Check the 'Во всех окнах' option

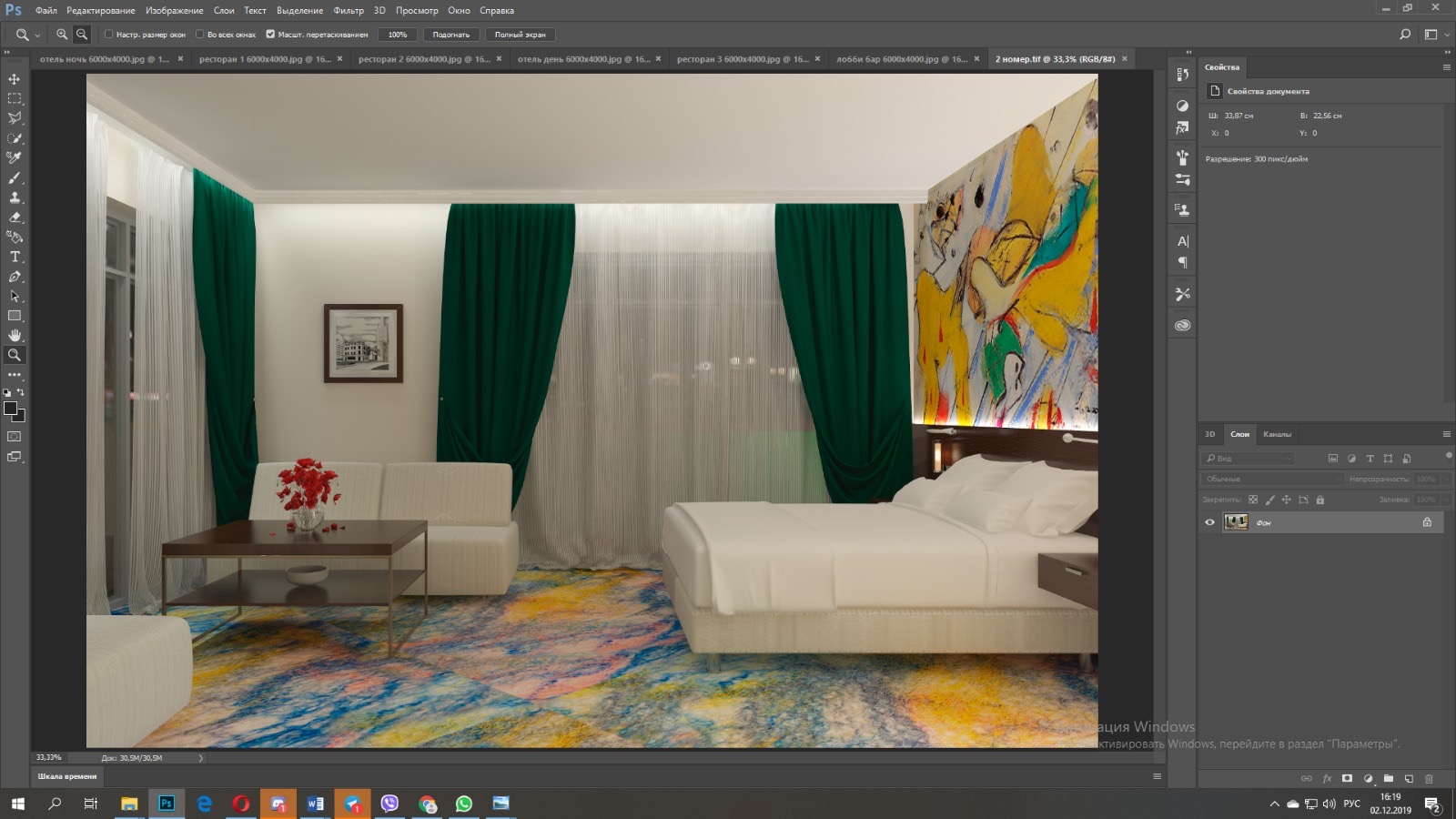(x=200, y=35)
